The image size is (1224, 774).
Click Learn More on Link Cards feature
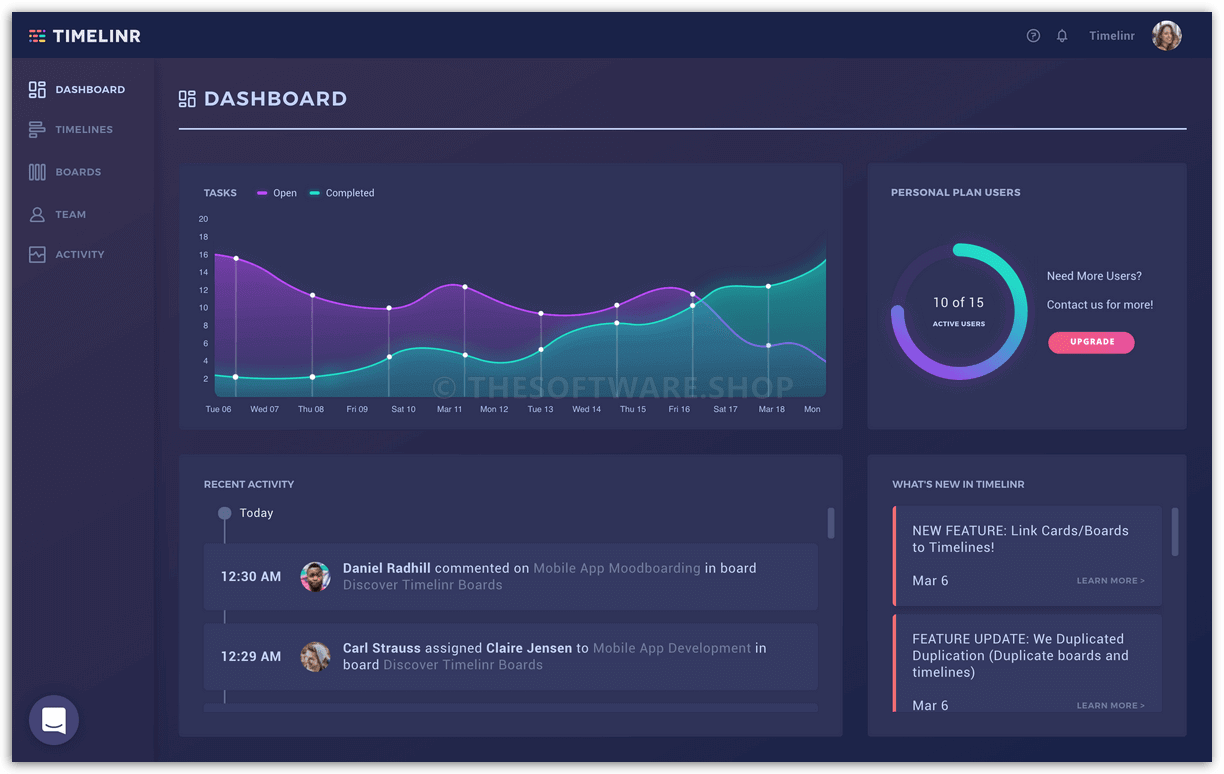(1110, 581)
